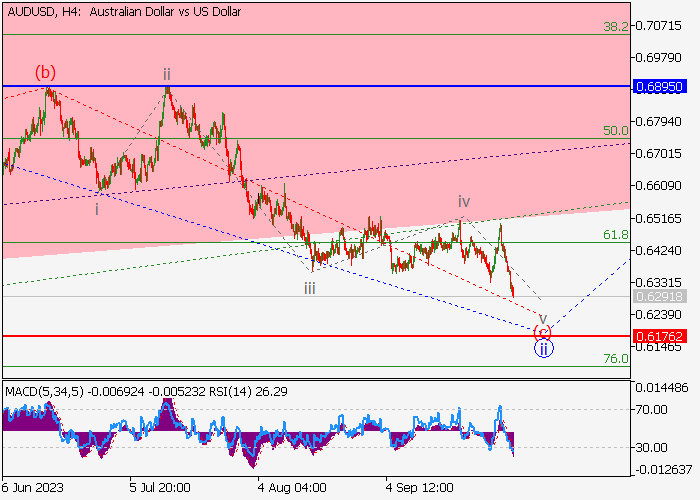Click the 70.00 RSI level
Viewport: 700px width, 500px height.
point(651,409)
